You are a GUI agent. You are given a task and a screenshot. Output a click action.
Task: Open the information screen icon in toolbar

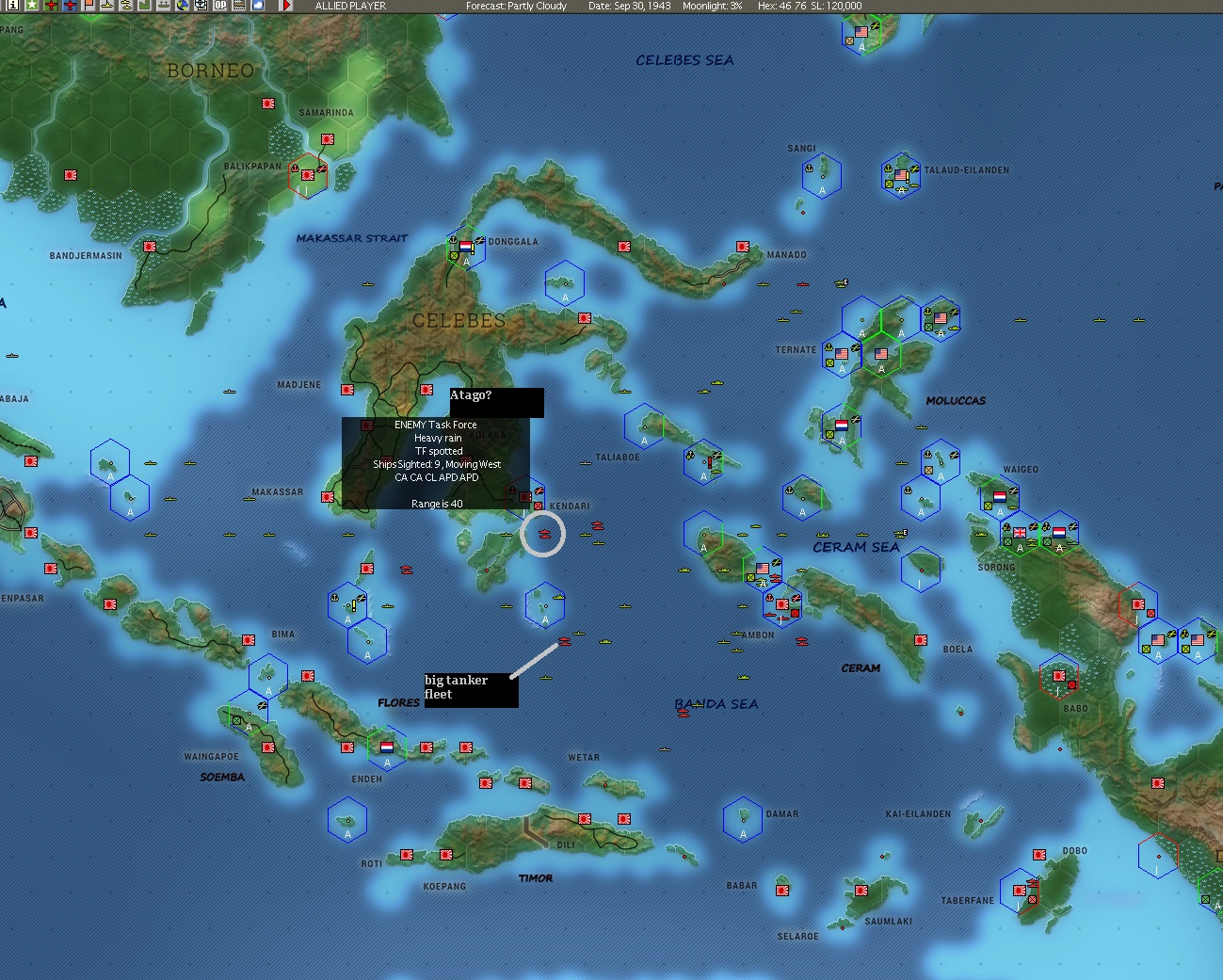point(13,5)
